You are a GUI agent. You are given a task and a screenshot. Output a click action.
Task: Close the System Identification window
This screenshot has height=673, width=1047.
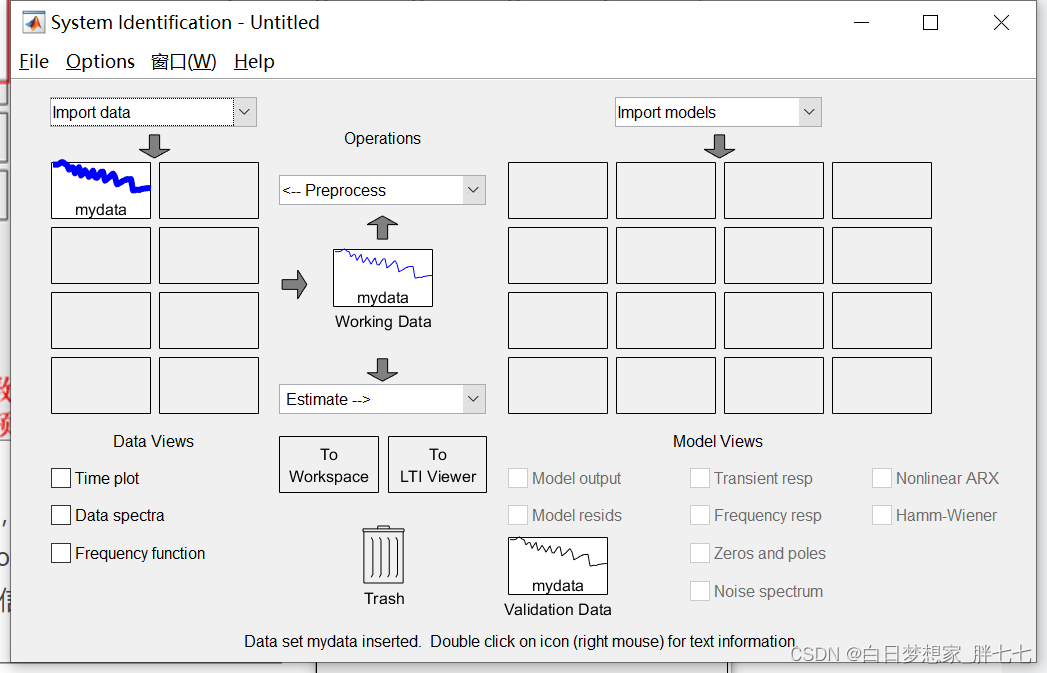(x=1001, y=23)
